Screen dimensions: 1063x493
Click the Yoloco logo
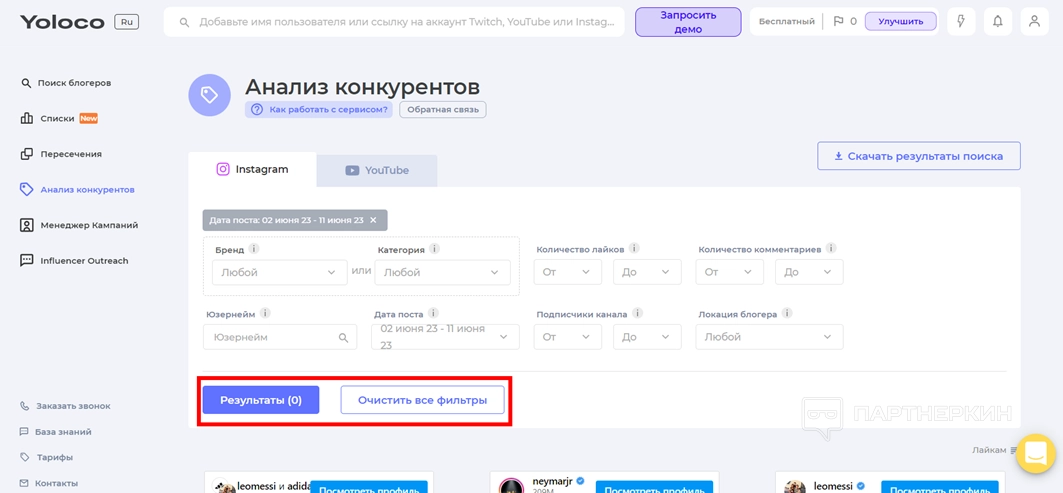coord(62,22)
